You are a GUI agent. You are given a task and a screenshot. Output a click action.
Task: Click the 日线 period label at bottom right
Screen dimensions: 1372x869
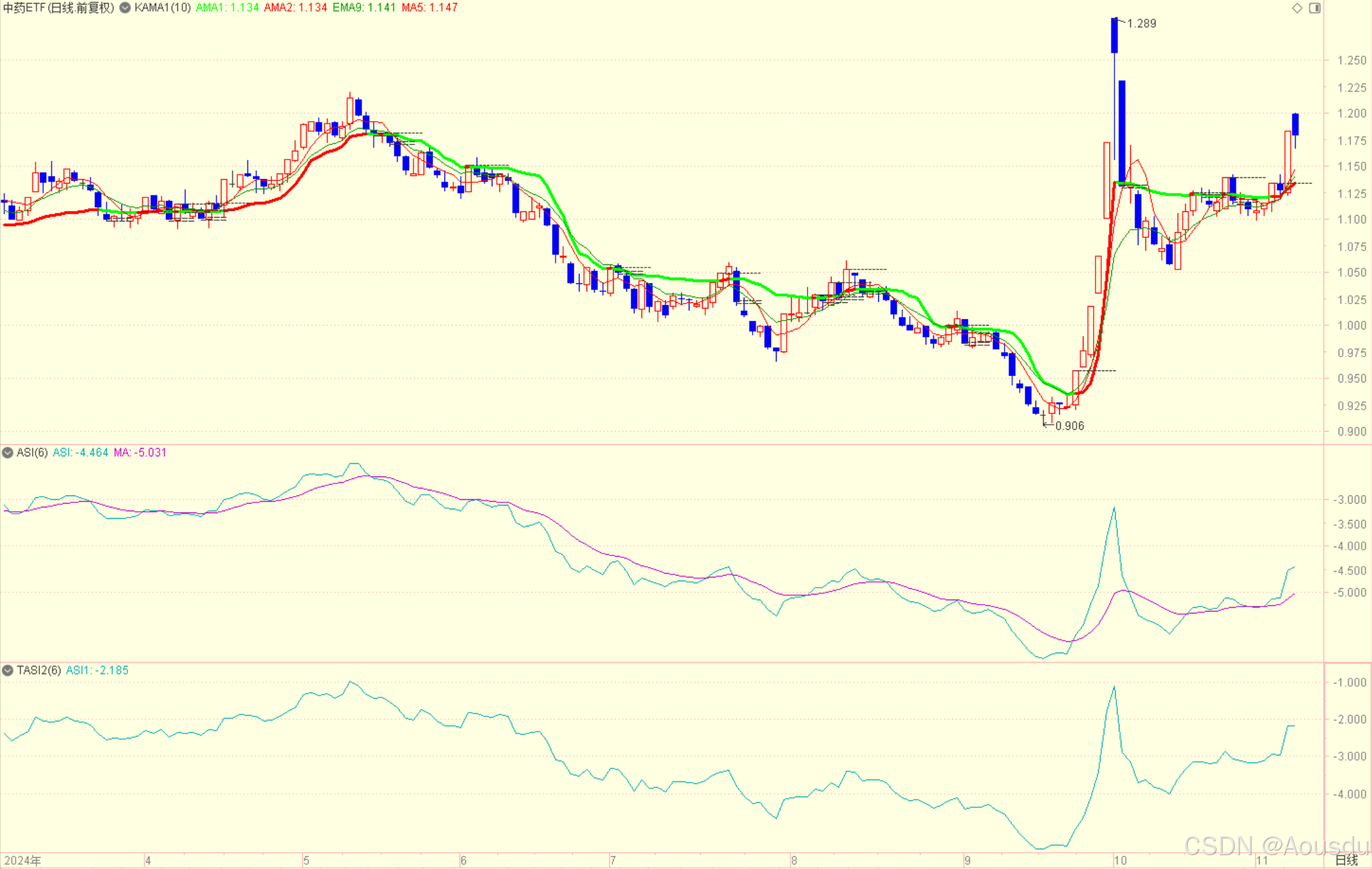pyautogui.click(x=1345, y=860)
